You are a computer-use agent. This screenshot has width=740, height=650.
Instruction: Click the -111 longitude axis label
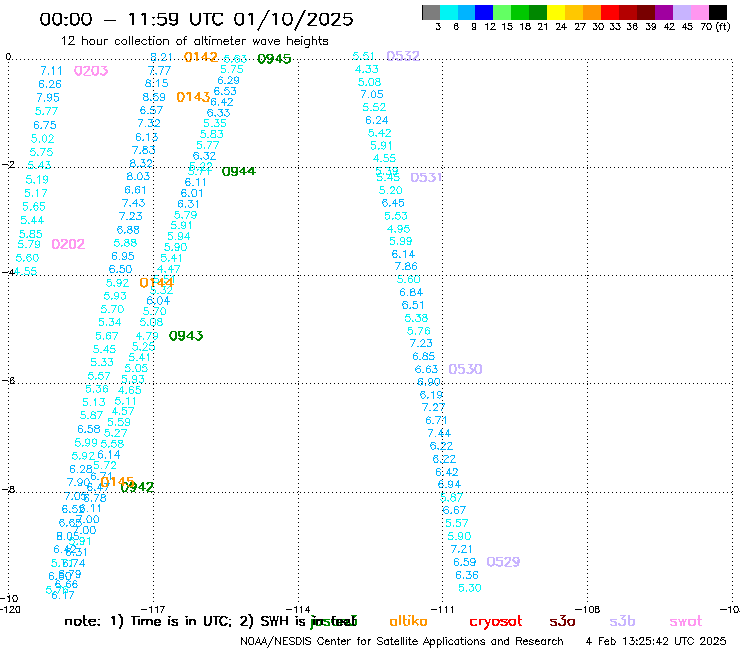tap(443, 609)
